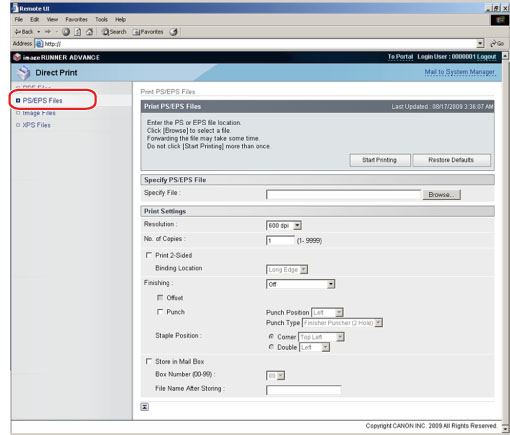Image resolution: width=510 pixels, height=435 pixels.
Task: Click the Restore Defaults button
Action: [451, 160]
